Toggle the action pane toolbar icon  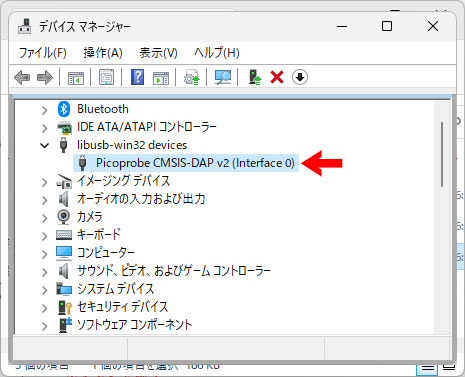tap(161, 78)
